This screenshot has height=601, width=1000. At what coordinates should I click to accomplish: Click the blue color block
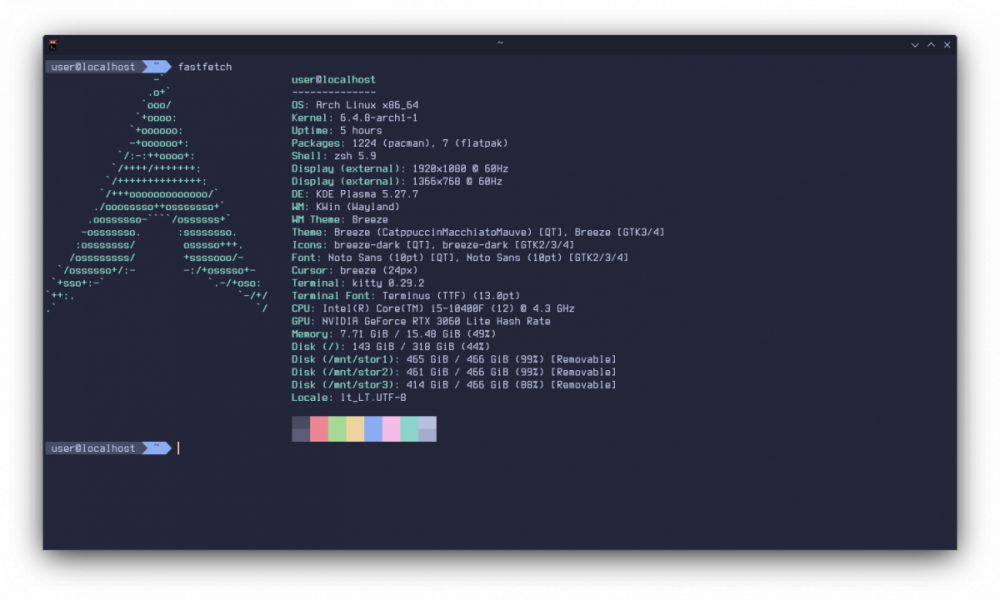click(x=373, y=429)
